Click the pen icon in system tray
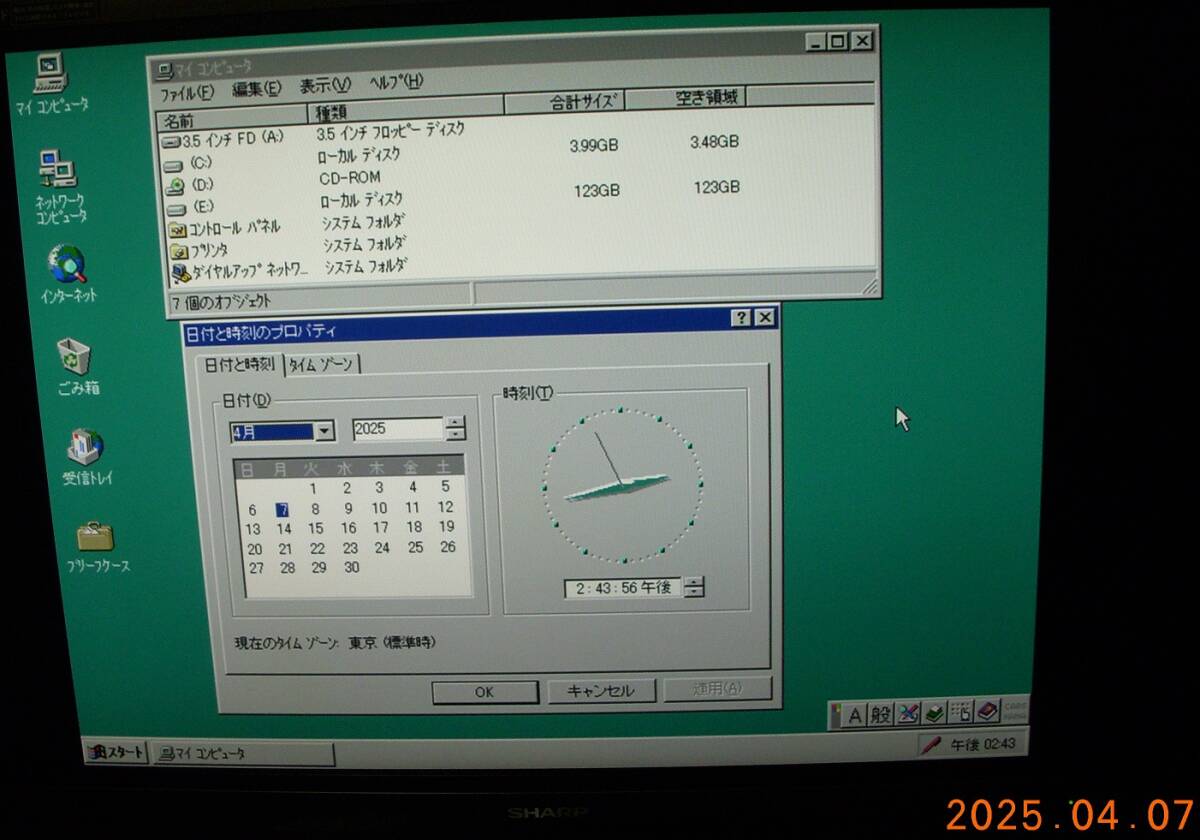 [x=932, y=745]
